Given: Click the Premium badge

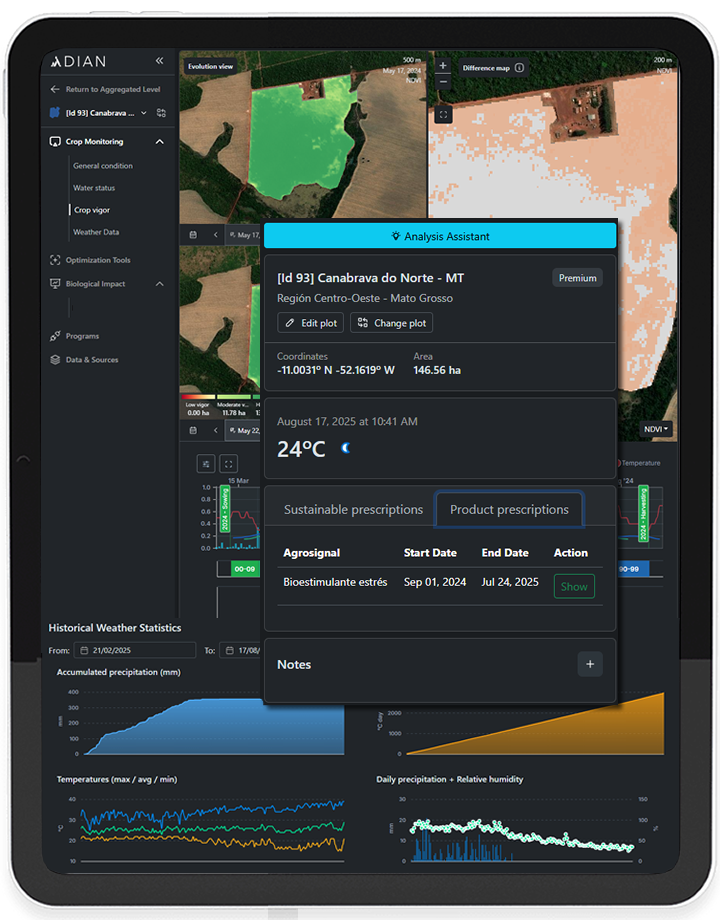Looking at the screenshot, I should click(x=577, y=278).
